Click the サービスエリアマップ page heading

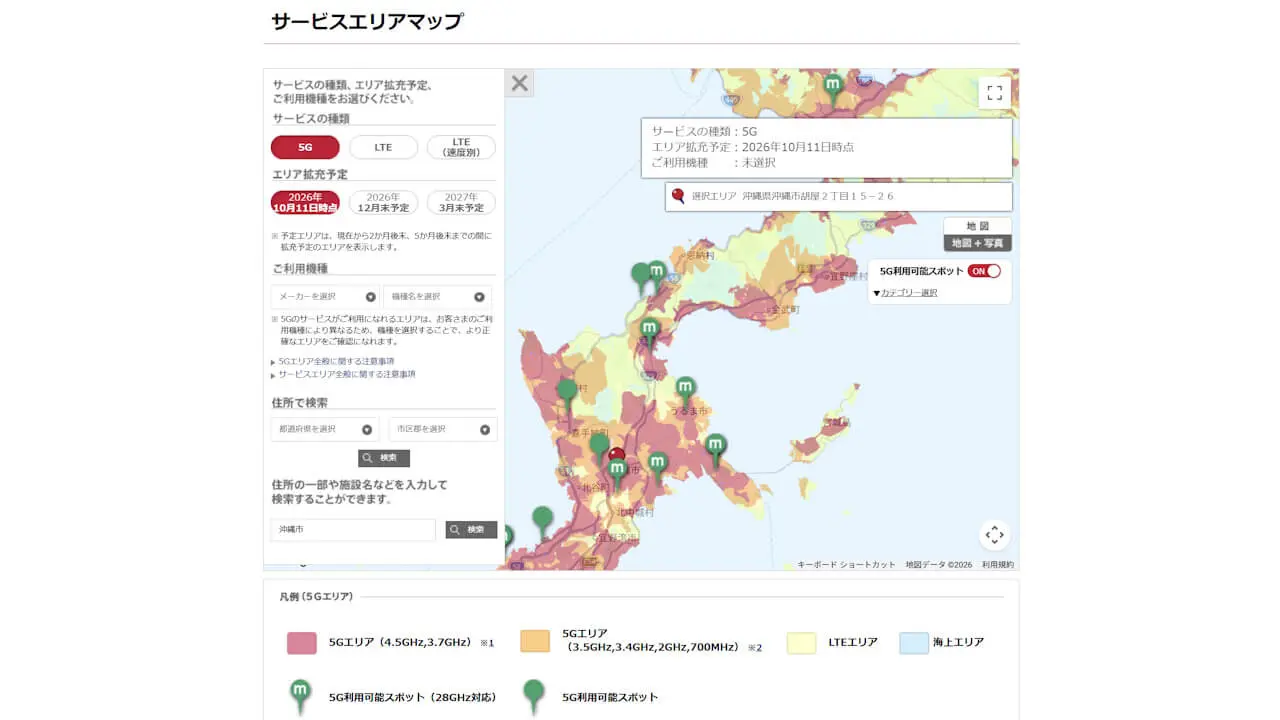pyautogui.click(x=367, y=21)
